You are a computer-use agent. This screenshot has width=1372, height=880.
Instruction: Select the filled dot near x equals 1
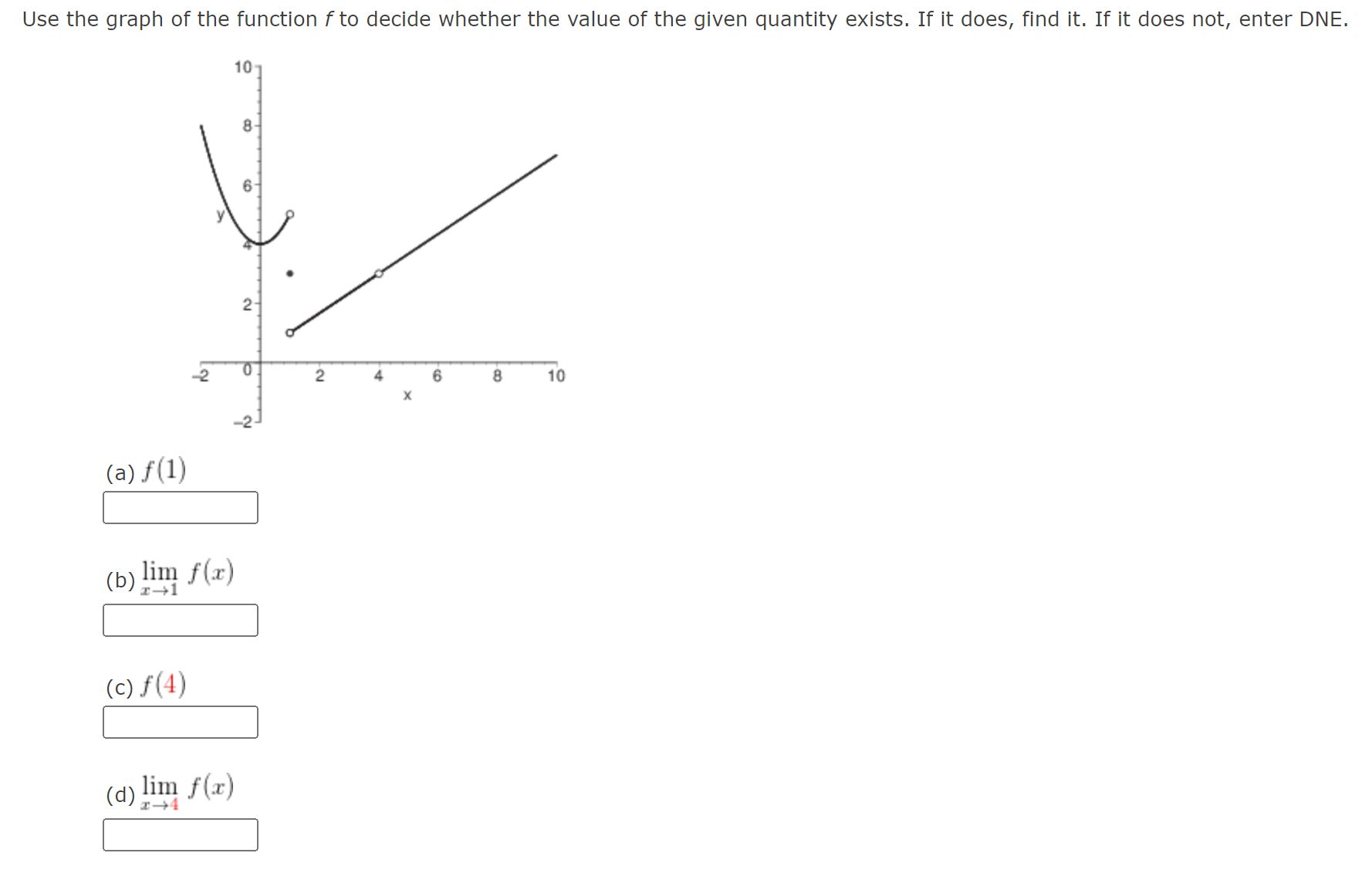pos(289,273)
